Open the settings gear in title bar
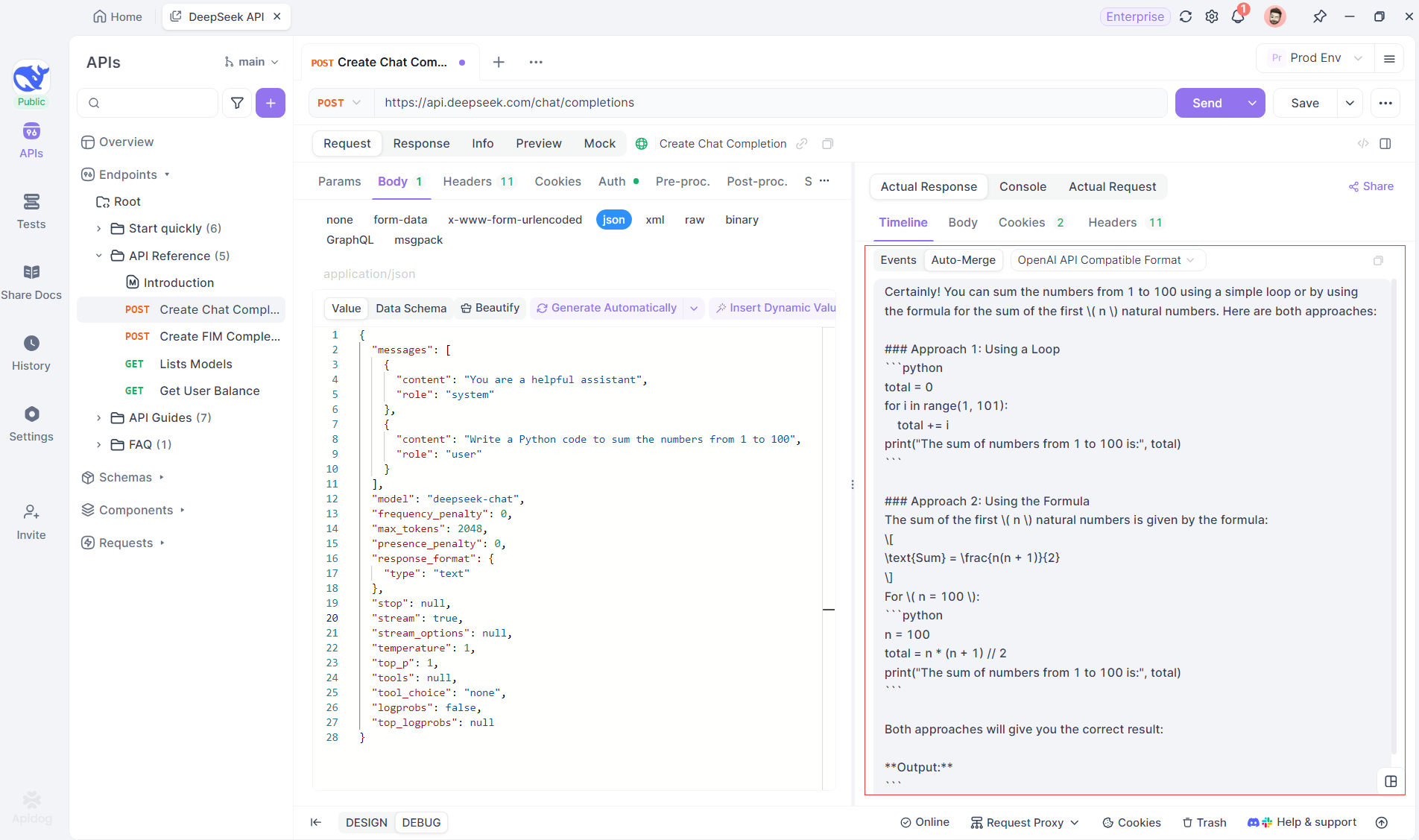The height and width of the screenshot is (840, 1419). point(1212,16)
